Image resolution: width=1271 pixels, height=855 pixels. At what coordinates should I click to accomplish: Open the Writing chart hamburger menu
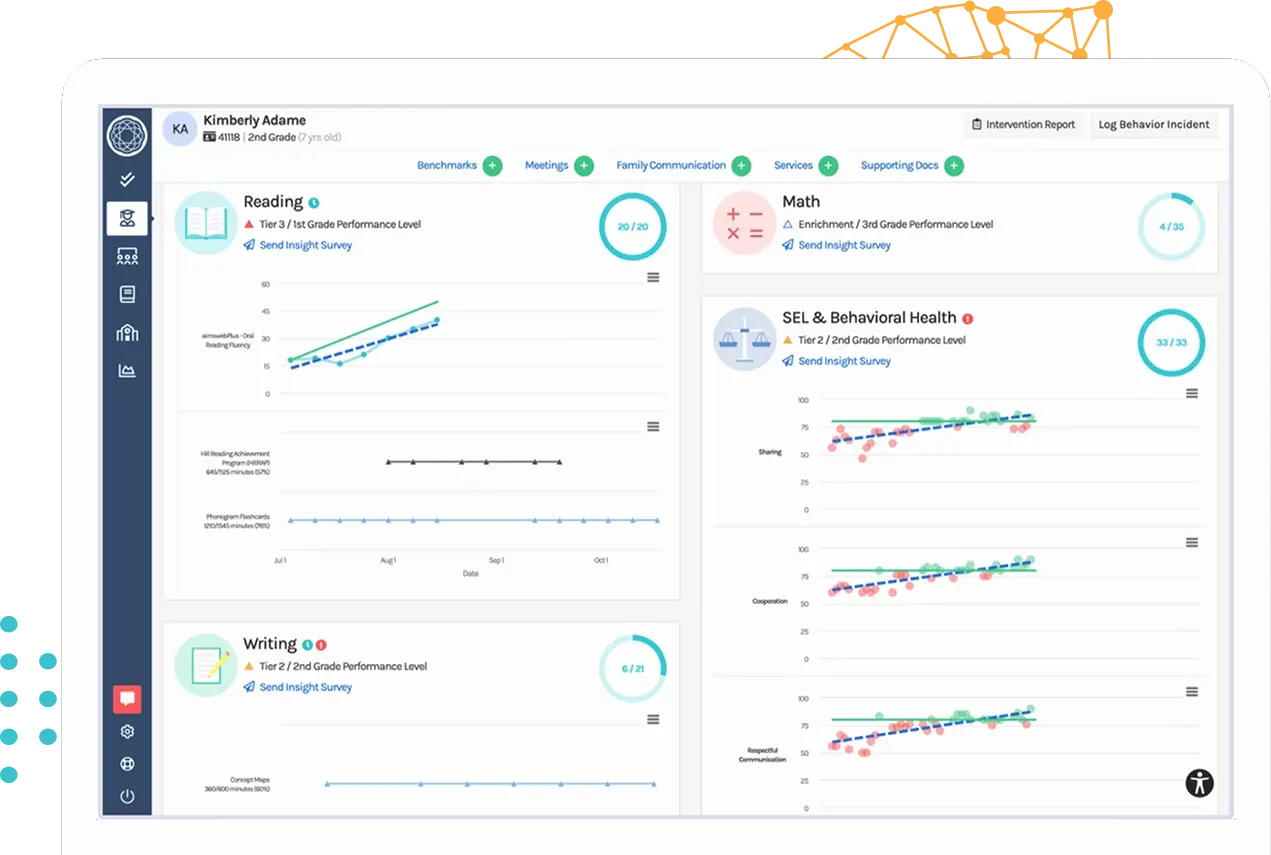(653, 720)
